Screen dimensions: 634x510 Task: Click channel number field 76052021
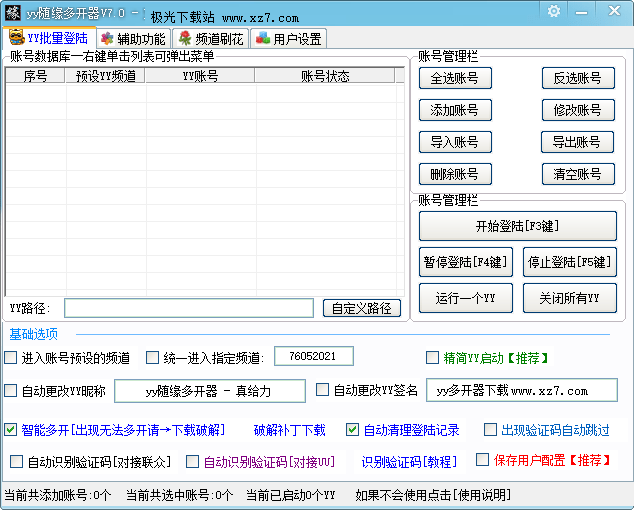[314, 356]
